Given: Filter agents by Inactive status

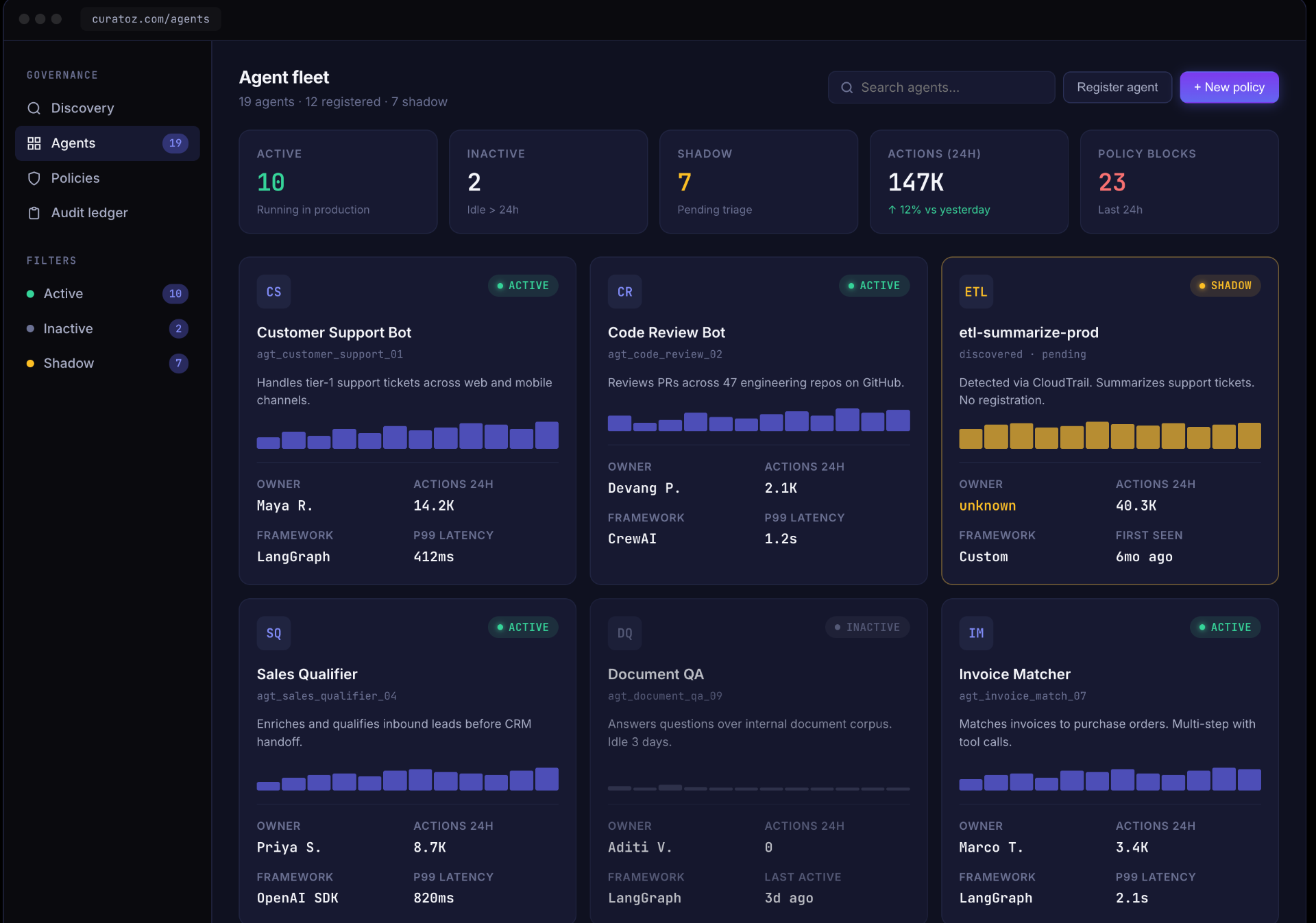Looking at the screenshot, I should (108, 329).
